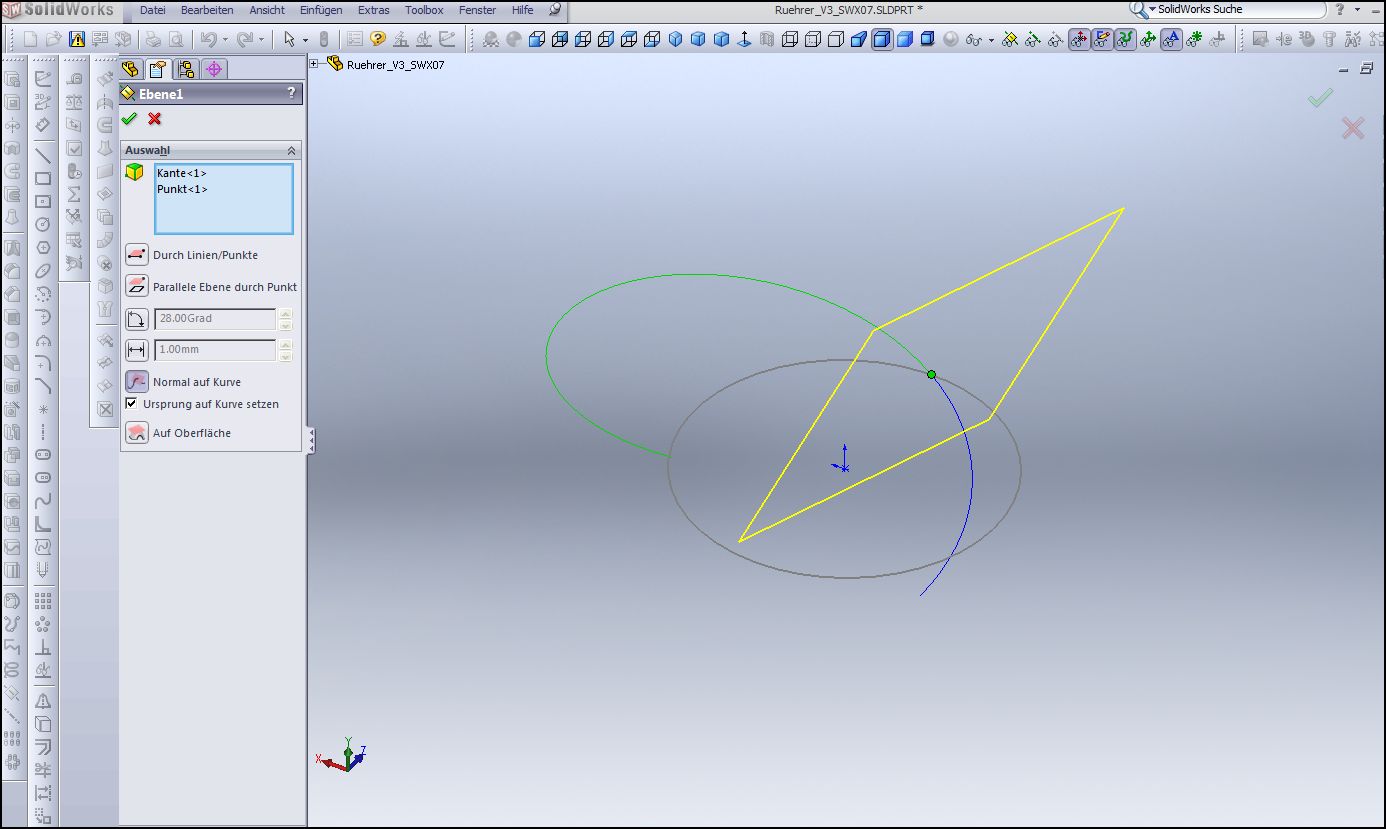
Task: Click the traffic light Rebuild icon
Action: [x=323, y=40]
